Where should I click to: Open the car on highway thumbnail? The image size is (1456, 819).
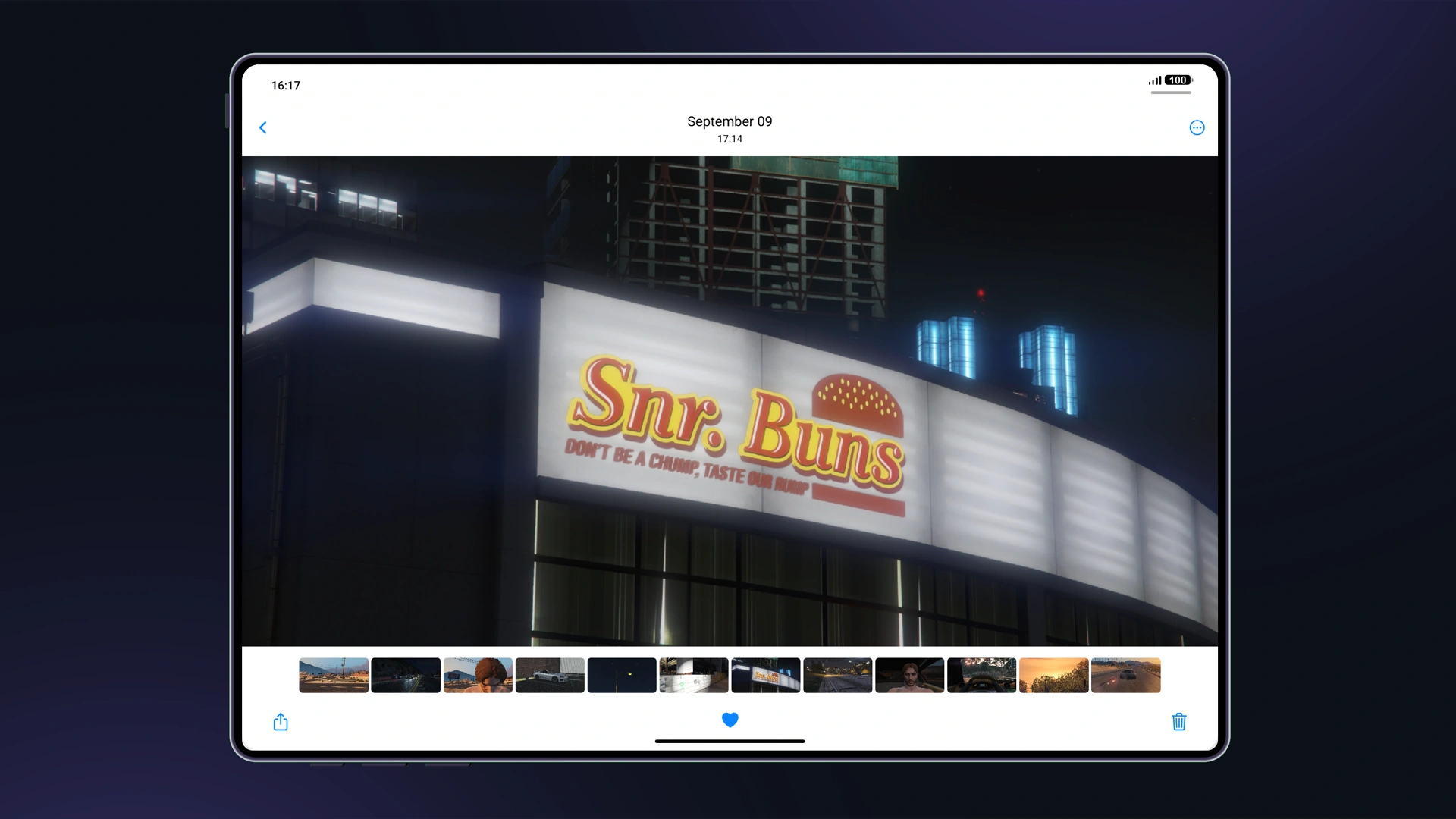(1126, 675)
